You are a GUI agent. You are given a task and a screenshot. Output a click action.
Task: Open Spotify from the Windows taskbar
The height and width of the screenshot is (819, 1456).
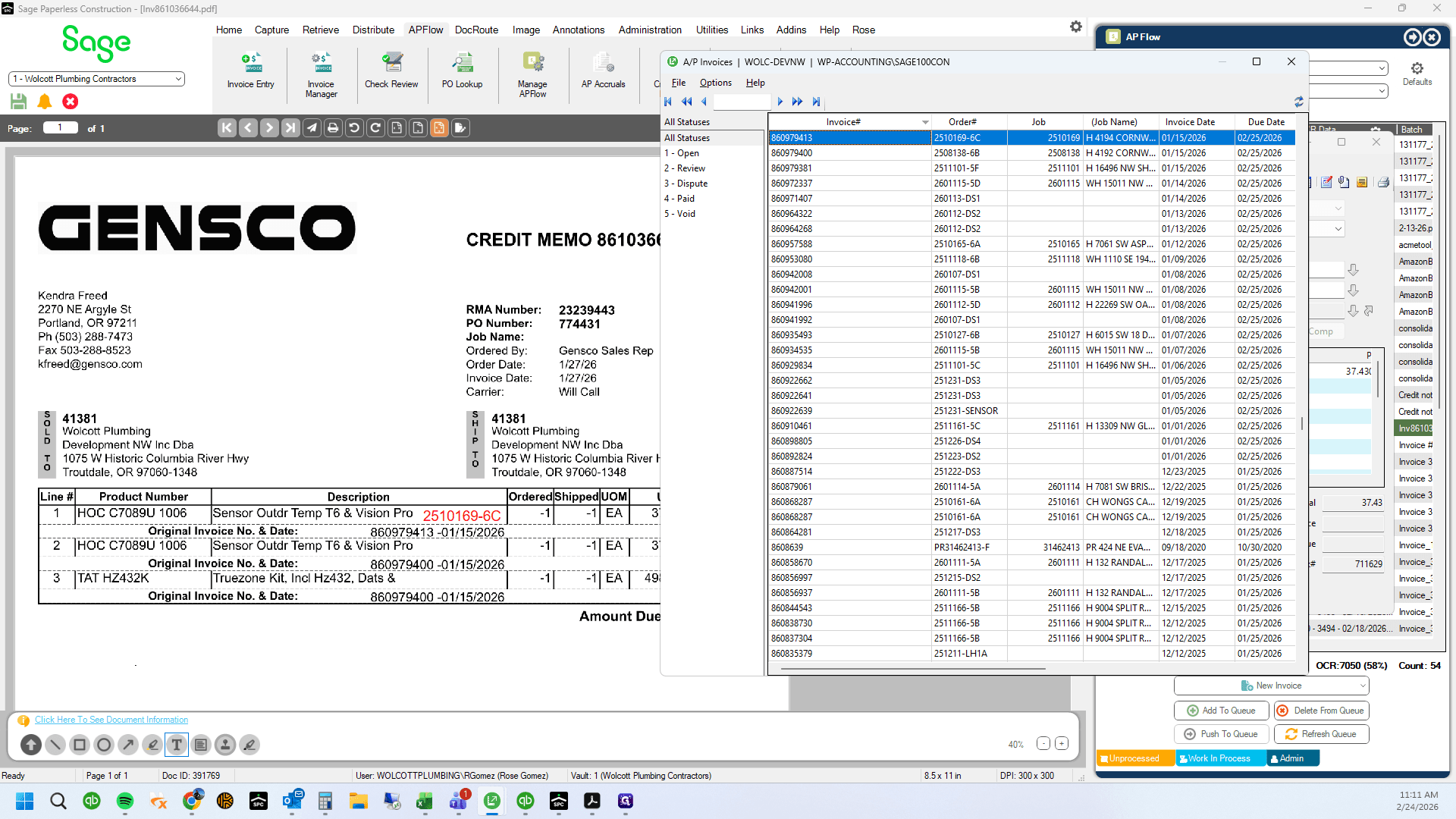(125, 801)
